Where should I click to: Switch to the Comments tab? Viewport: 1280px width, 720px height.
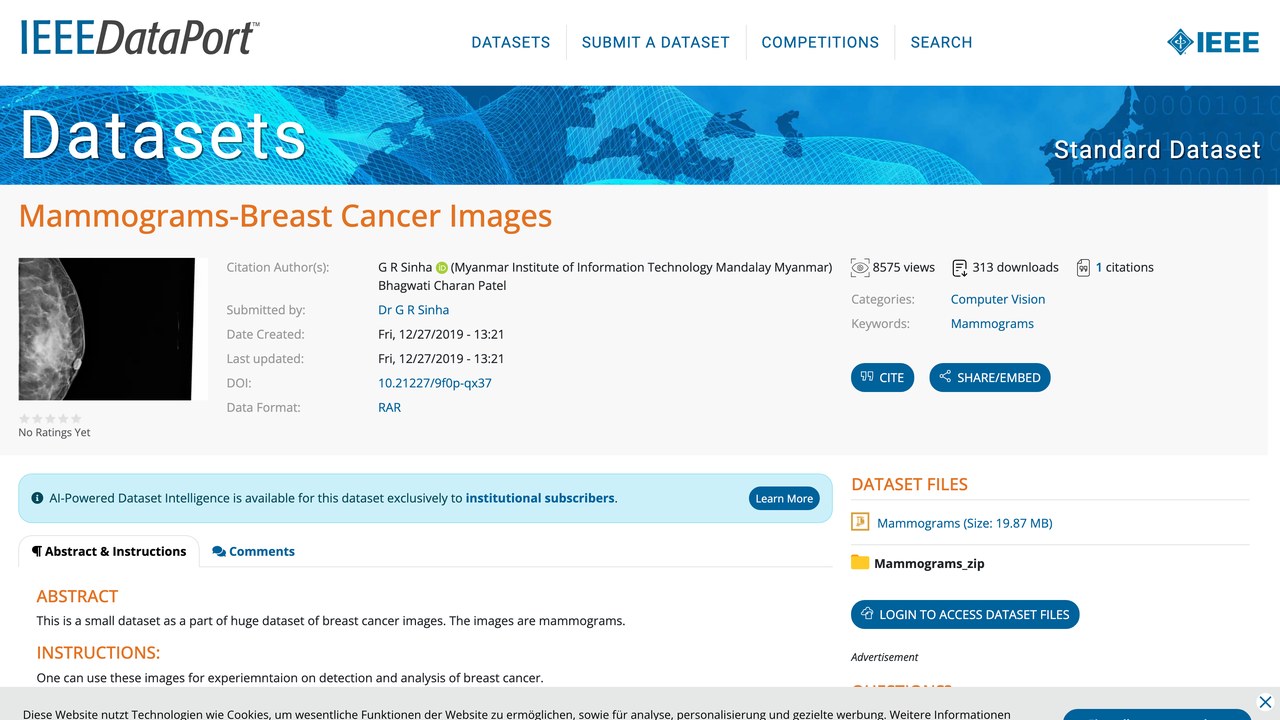(253, 551)
